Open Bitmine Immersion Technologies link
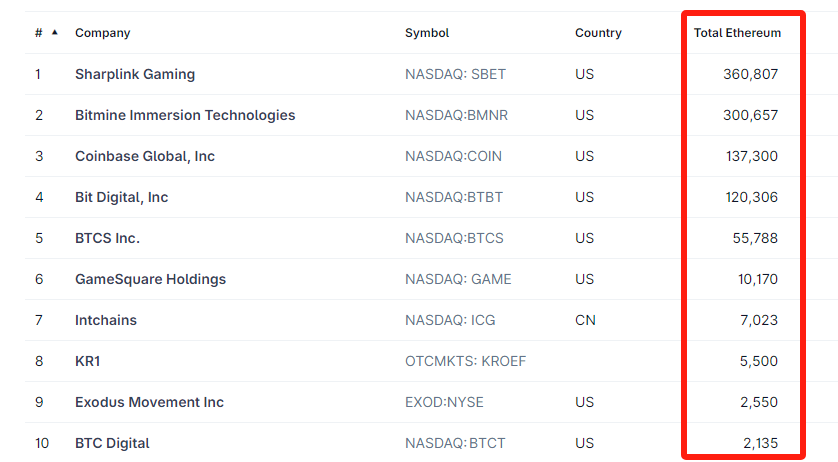This screenshot has height=462, width=838. 185,115
